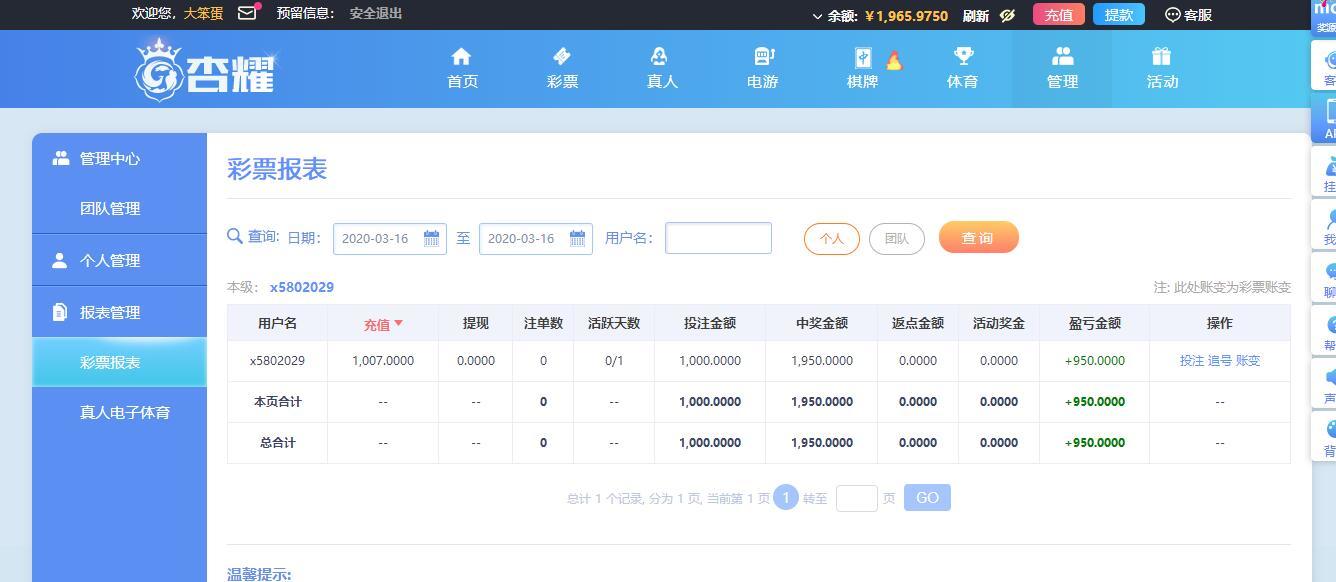
Task: Open the 彩票 lottery ticket icon
Action: pos(562,57)
